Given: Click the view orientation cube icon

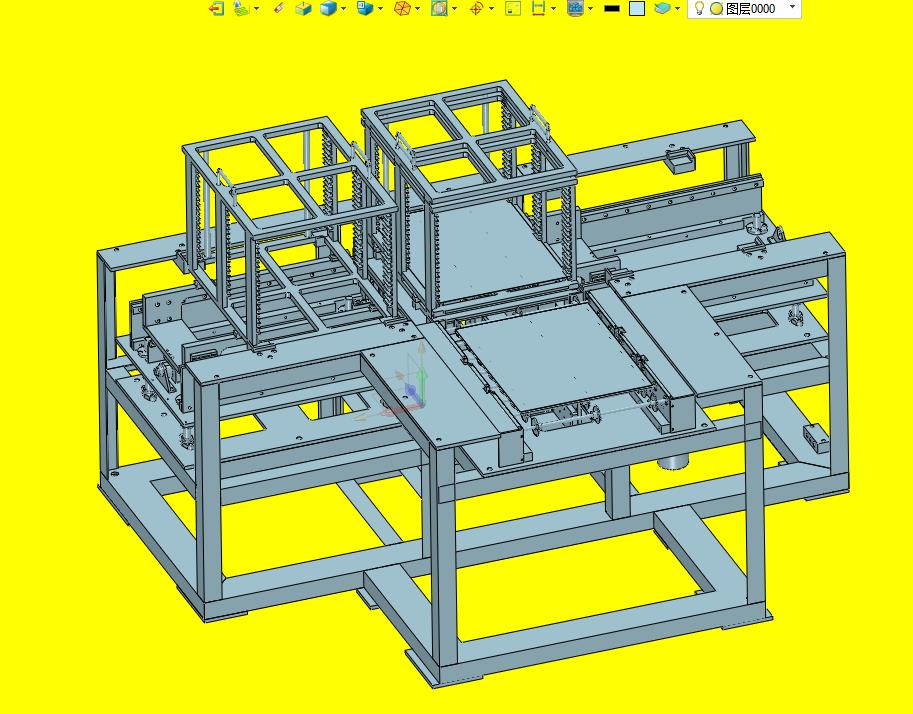Looking at the screenshot, I should 365,8.
